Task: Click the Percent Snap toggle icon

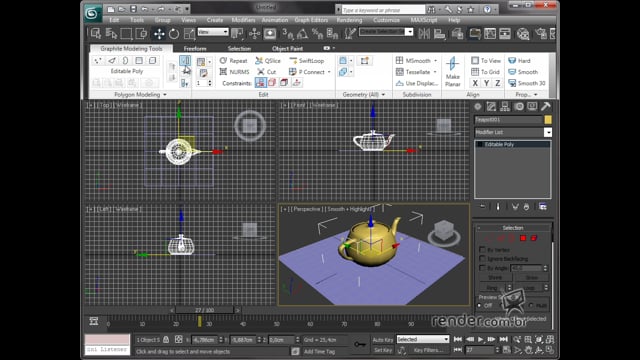Action: coord(317,33)
